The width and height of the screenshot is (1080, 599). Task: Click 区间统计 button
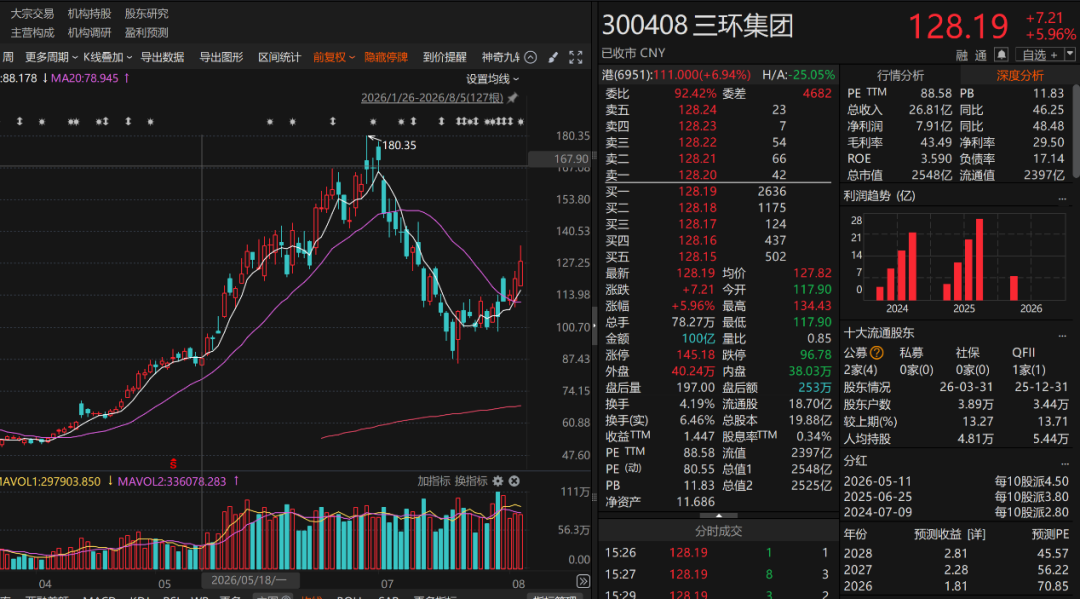coord(280,57)
